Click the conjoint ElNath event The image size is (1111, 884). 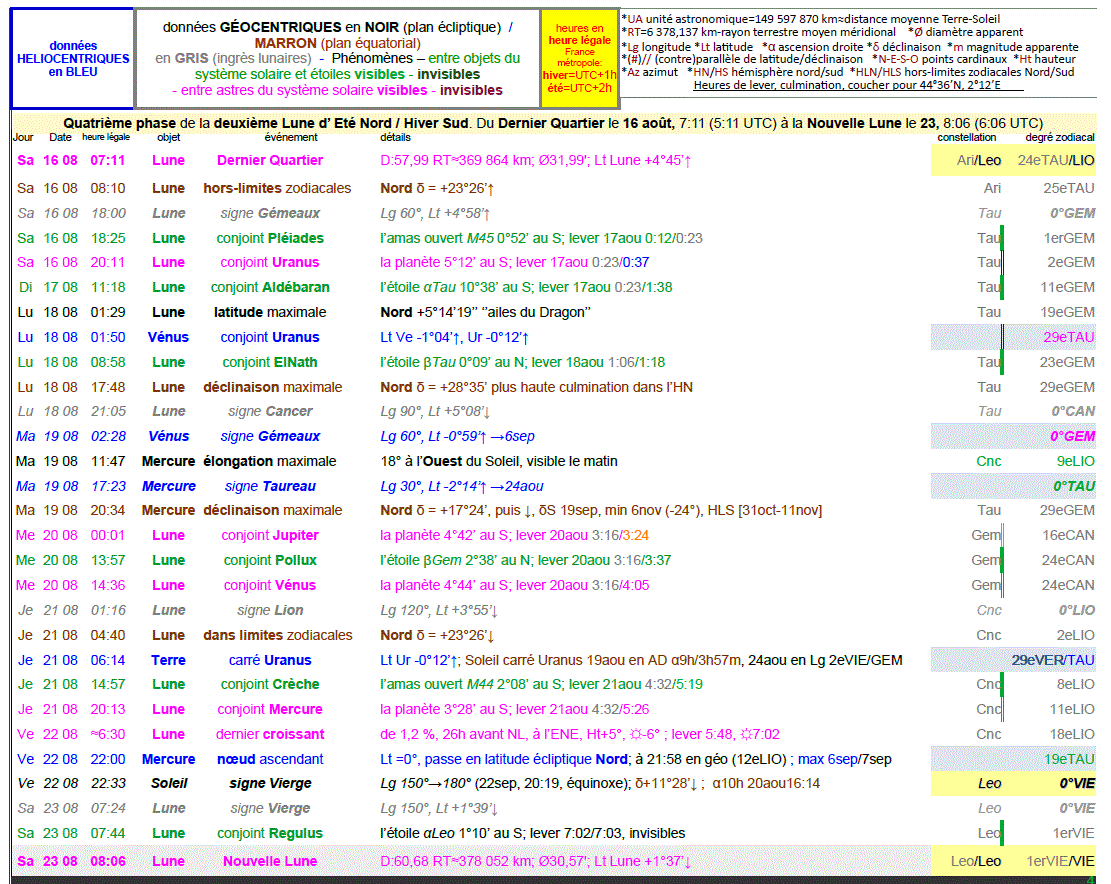[270, 362]
